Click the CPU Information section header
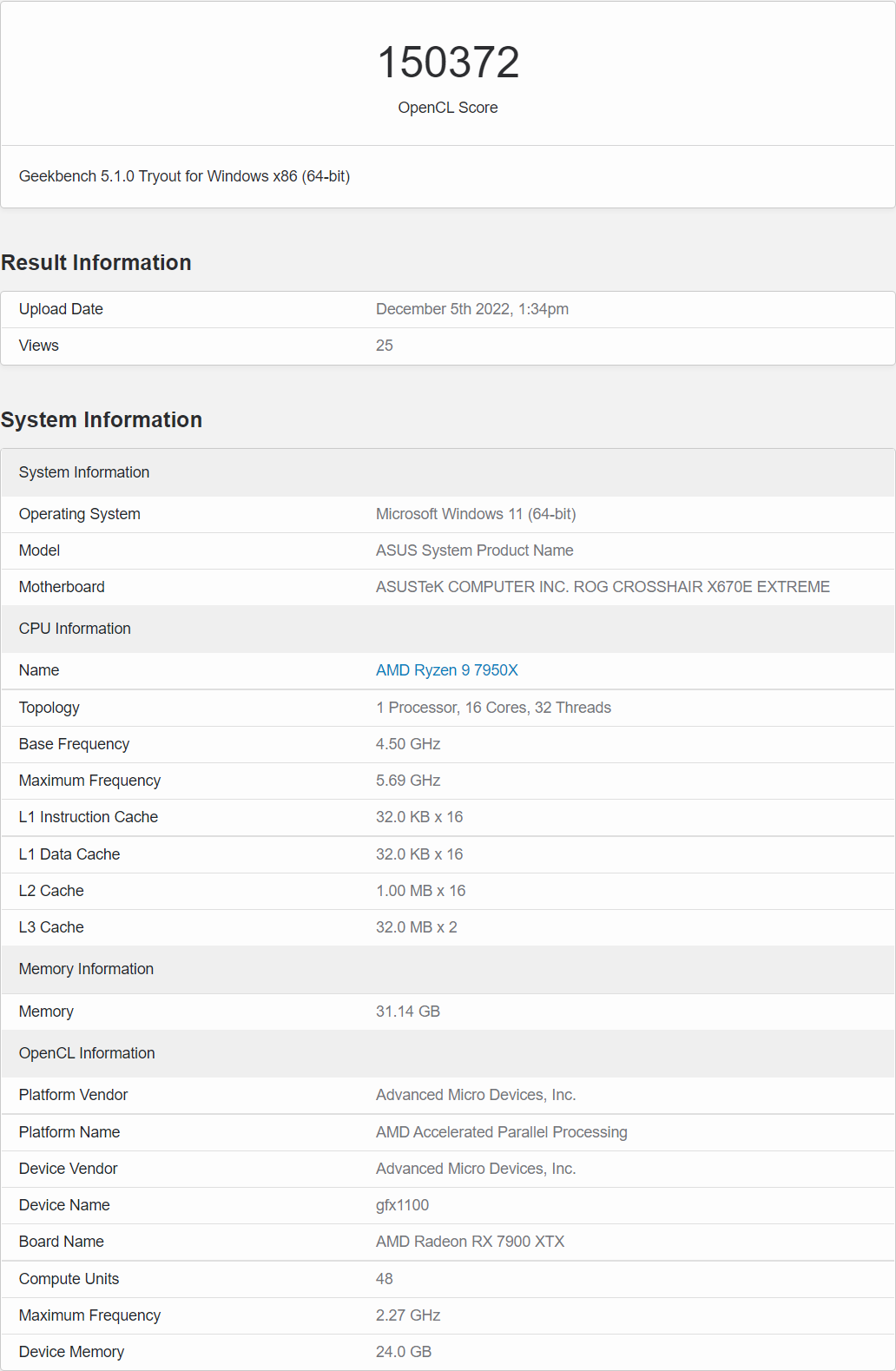Image resolution: width=896 pixels, height=1371 pixels. (x=448, y=629)
